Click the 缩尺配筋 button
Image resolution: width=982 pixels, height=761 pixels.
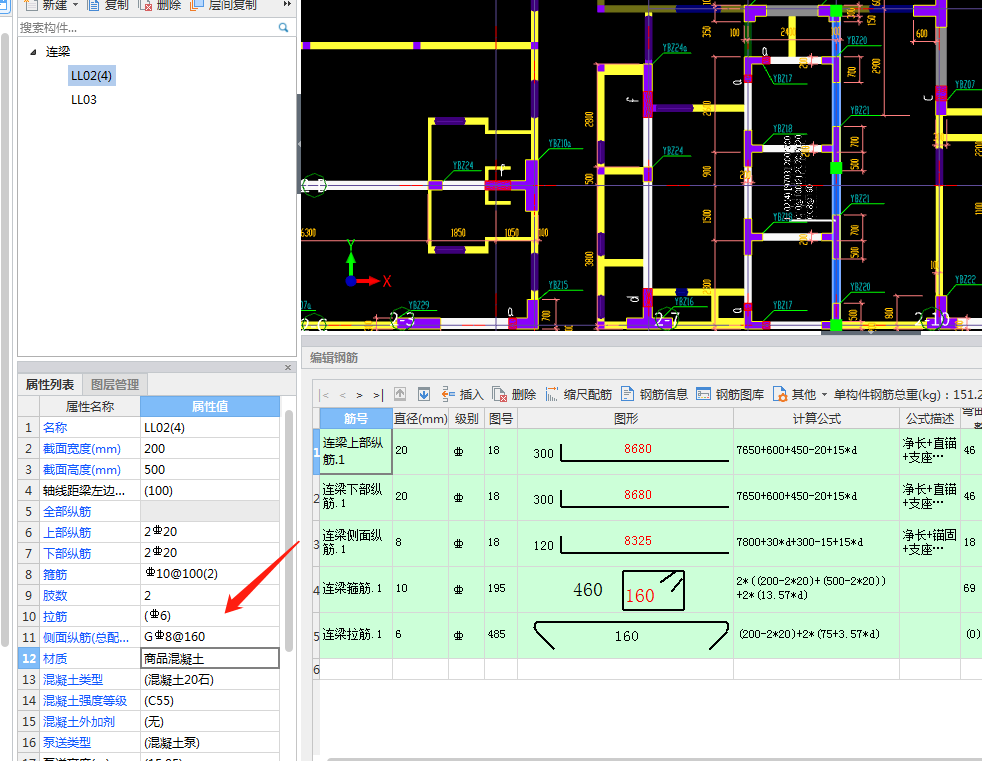pyautogui.click(x=579, y=394)
